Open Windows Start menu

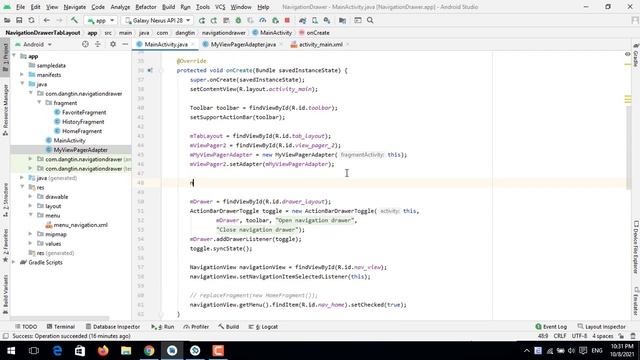11,351
